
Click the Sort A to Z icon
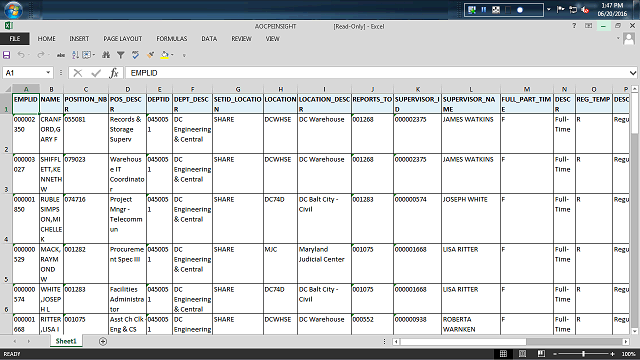coord(75,55)
